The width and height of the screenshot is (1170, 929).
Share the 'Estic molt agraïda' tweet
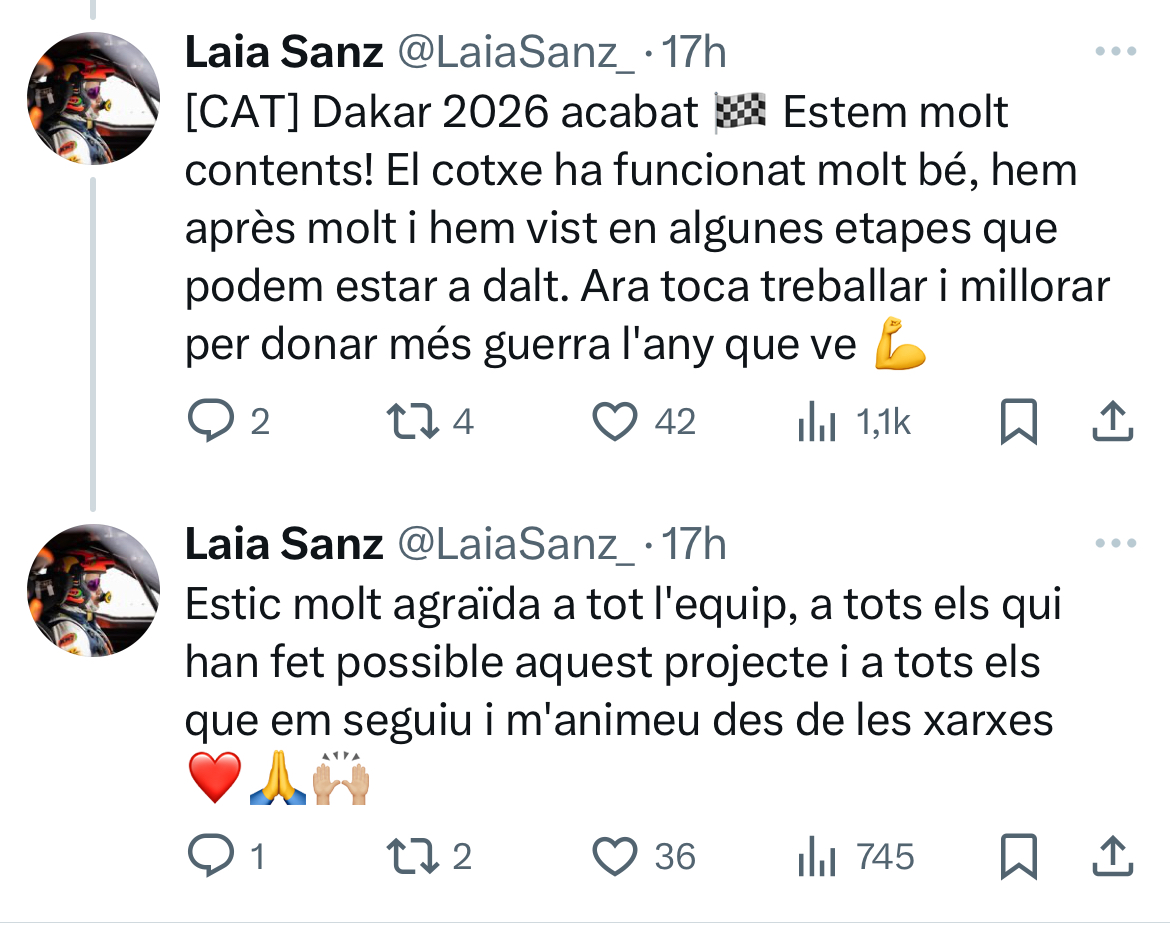click(1112, 857)
